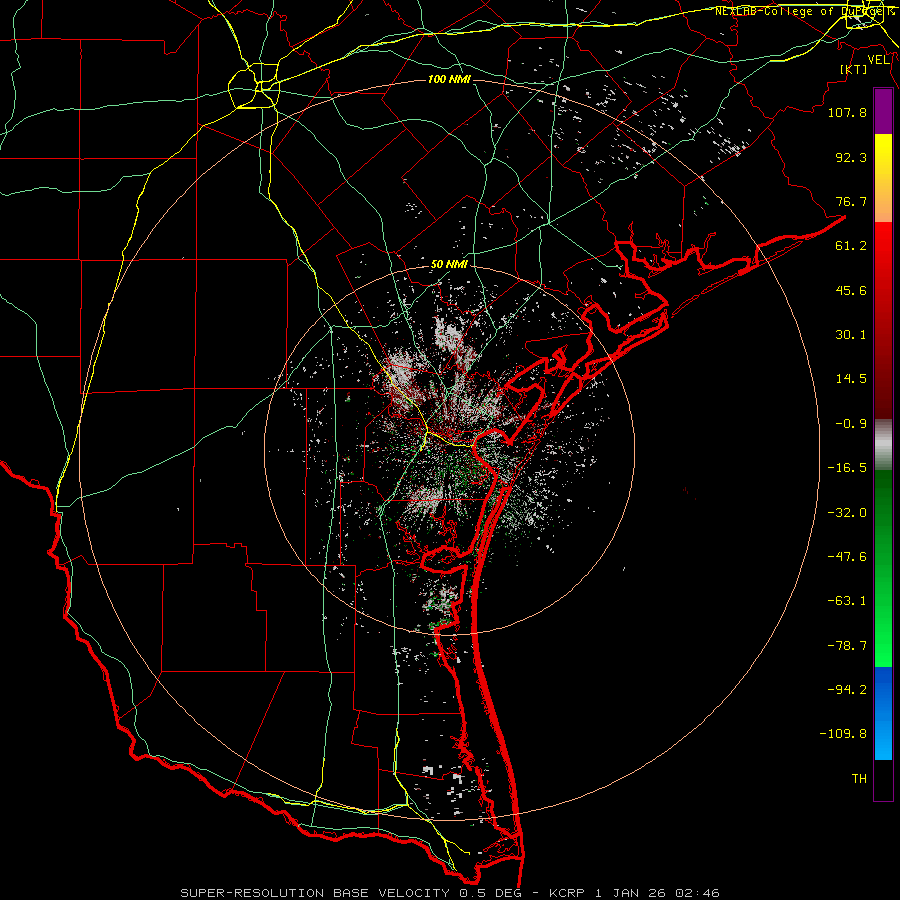Click the 107.8 velocity scale value
The height and width of the screenshot is (900, 900).
click(x=847, y=112)
